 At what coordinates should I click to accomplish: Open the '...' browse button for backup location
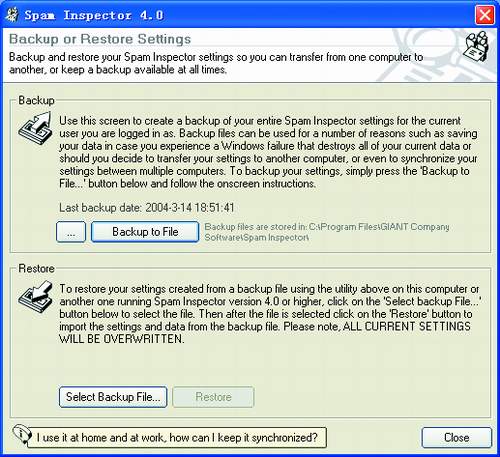(71, 232)
